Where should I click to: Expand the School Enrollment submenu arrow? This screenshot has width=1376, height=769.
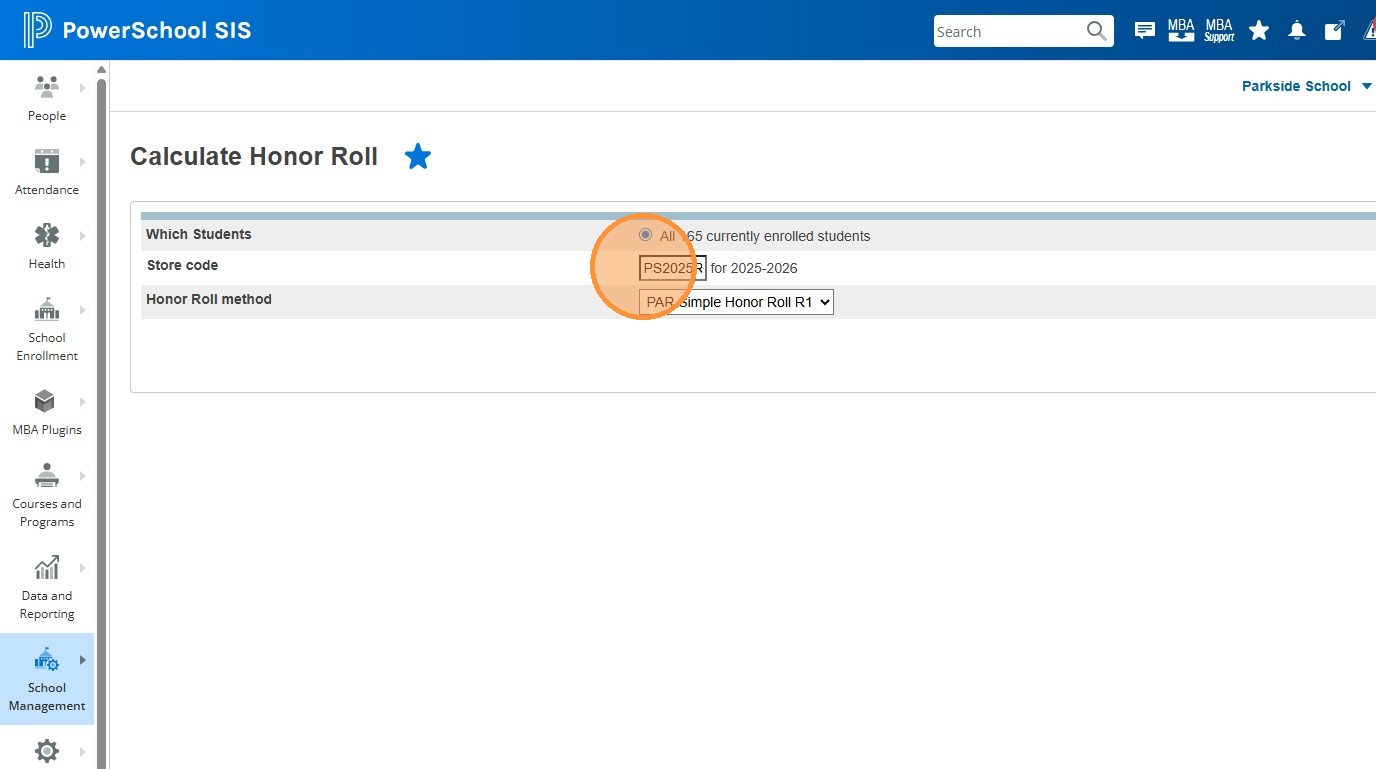coord(82,309)
